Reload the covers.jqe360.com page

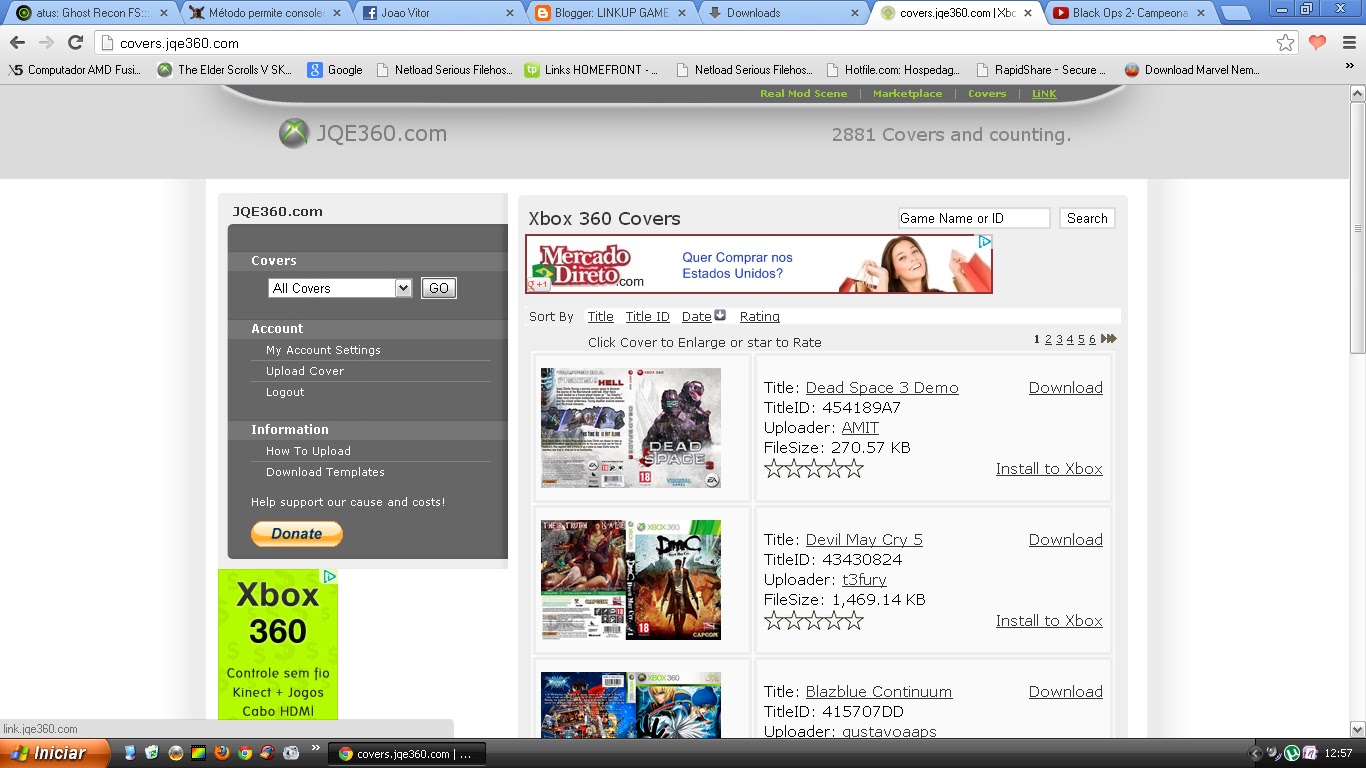75,43
